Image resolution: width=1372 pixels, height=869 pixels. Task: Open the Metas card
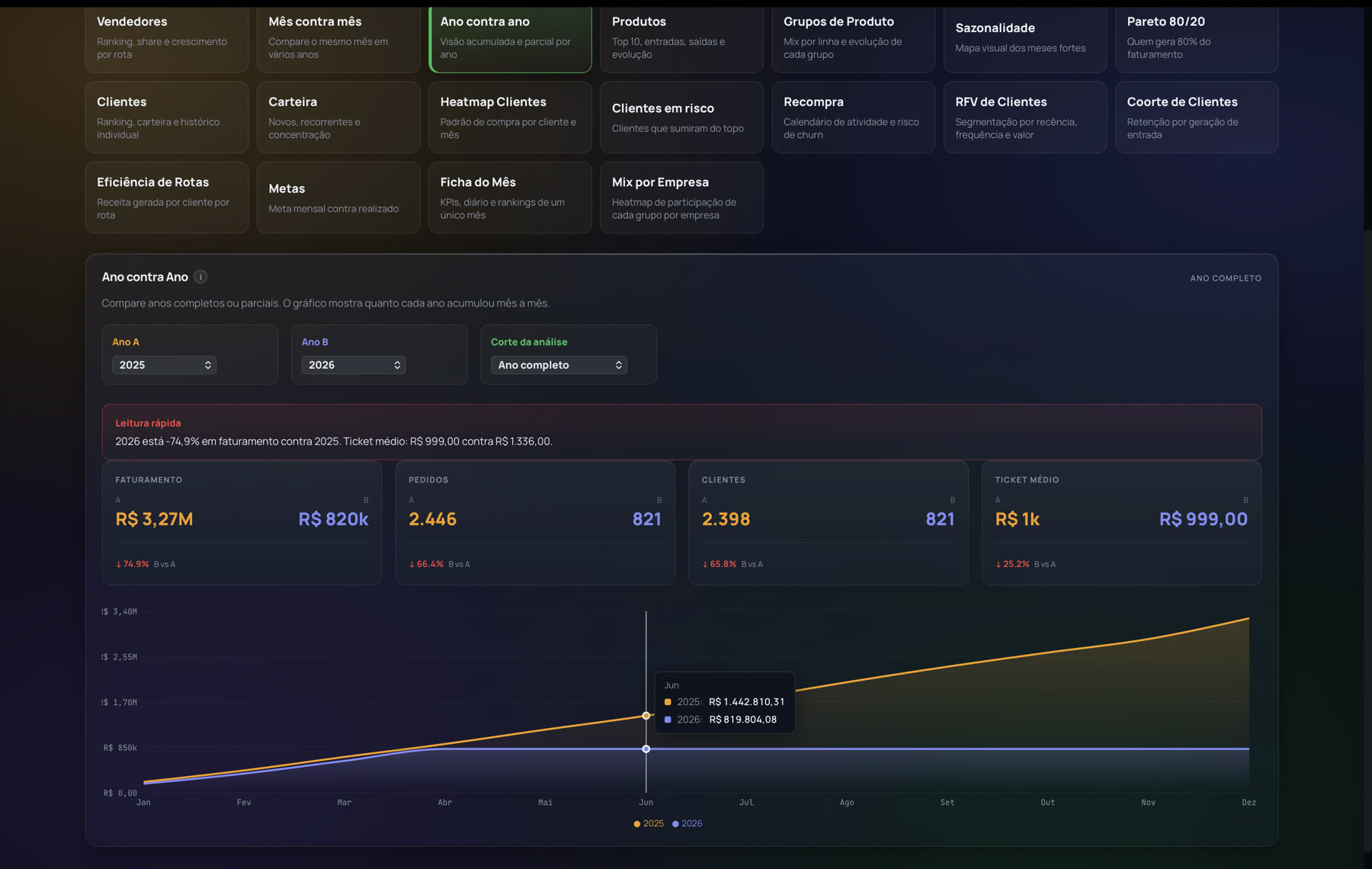click(338, 197)
